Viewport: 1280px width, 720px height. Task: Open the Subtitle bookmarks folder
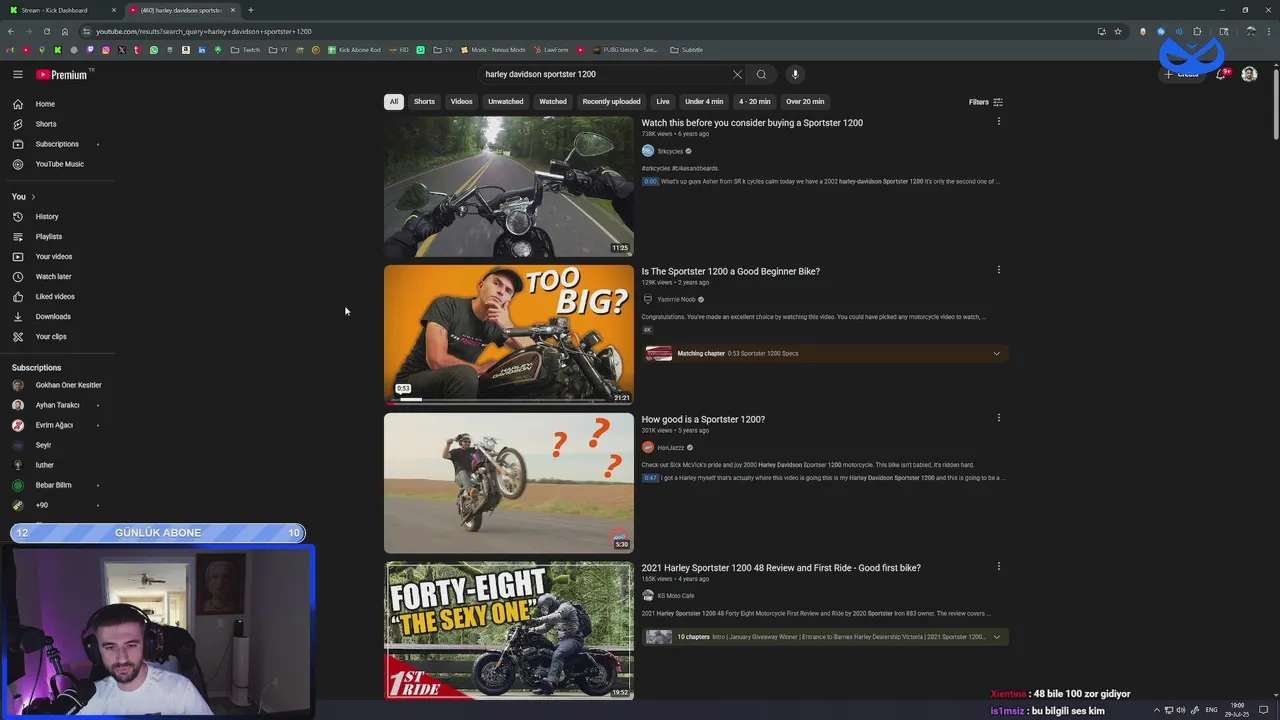(x=686, y=50)
